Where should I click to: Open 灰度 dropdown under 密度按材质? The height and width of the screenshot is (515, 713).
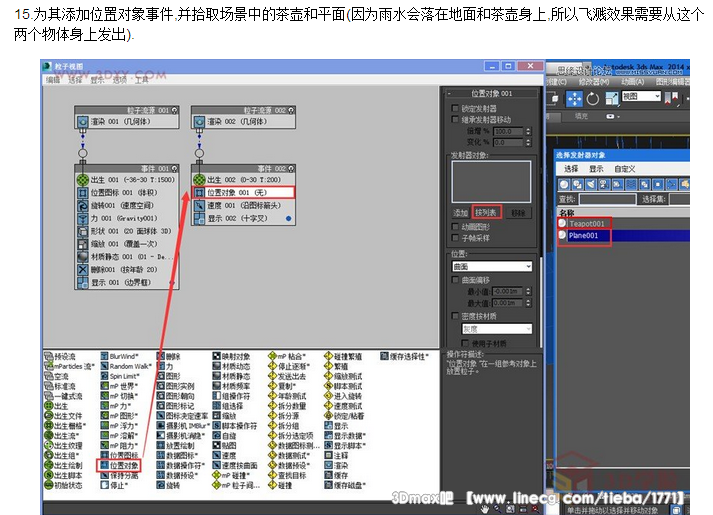(x=497, y=329)
